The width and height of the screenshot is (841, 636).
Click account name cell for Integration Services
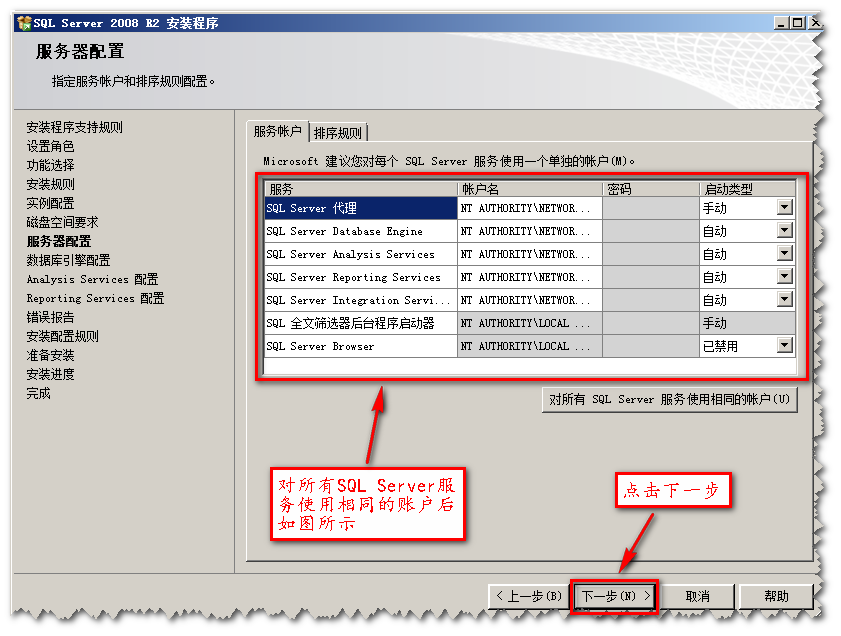tap(530, 300)
